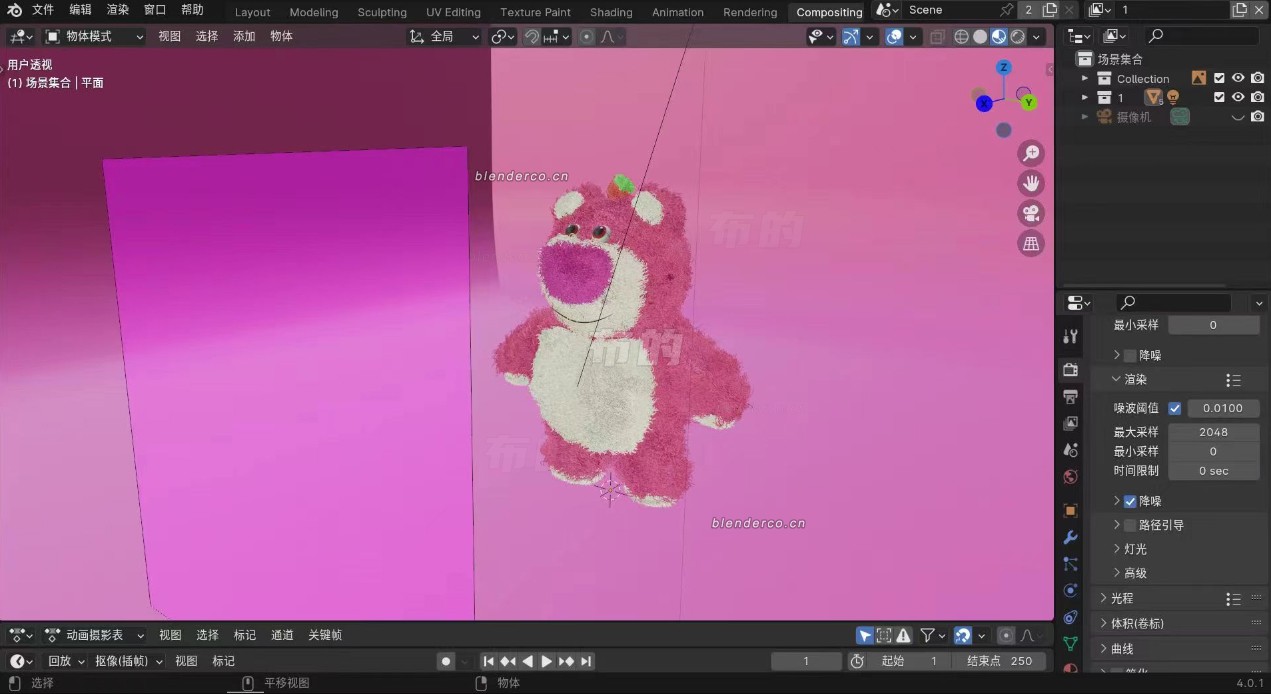This screenshot has height=694, width=1271.
Task: Switch to the UV Editing workspace tab
Action: (453, 12)
